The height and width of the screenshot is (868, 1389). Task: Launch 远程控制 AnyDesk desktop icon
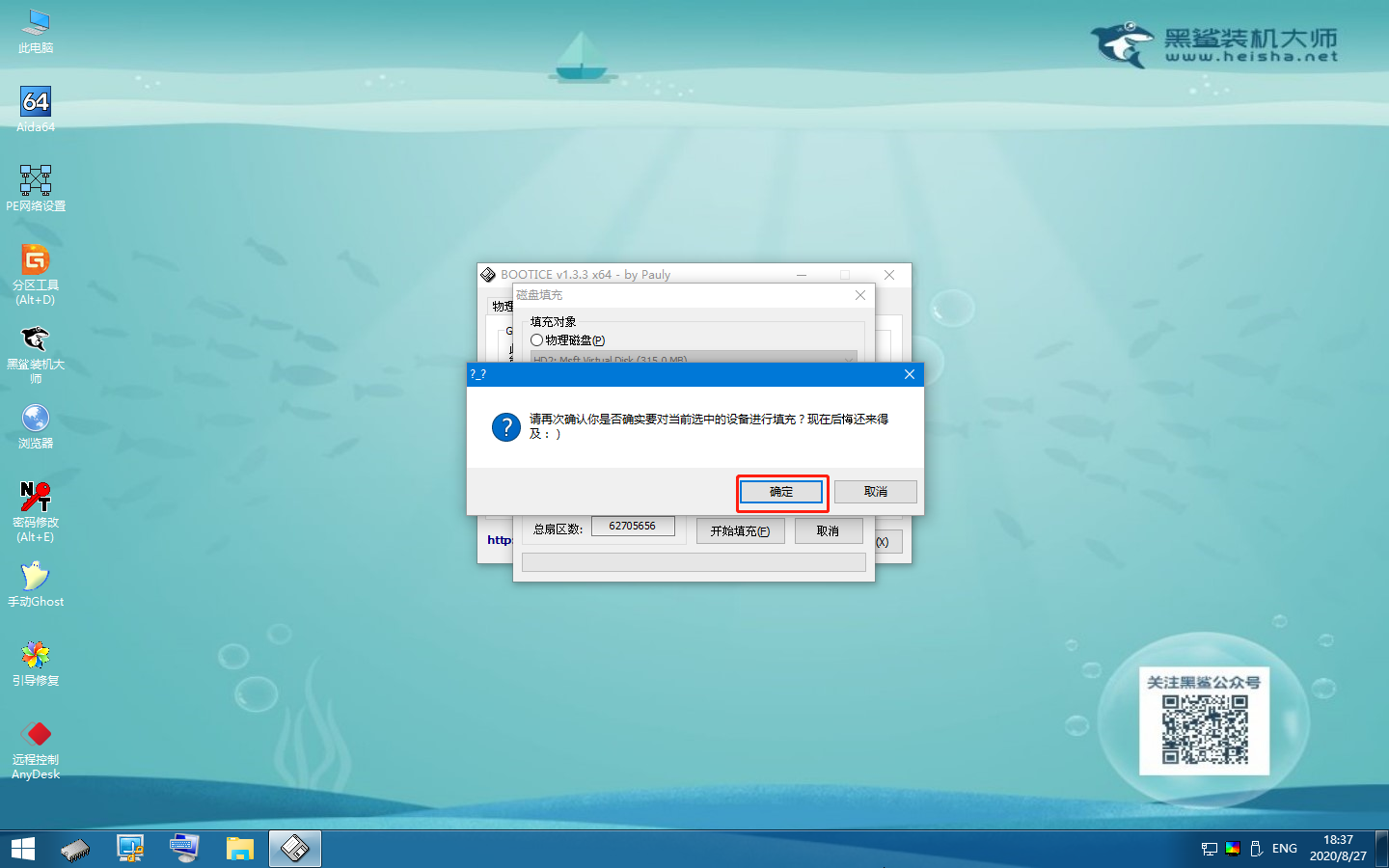pyautogui.click(x=36, y=749)
